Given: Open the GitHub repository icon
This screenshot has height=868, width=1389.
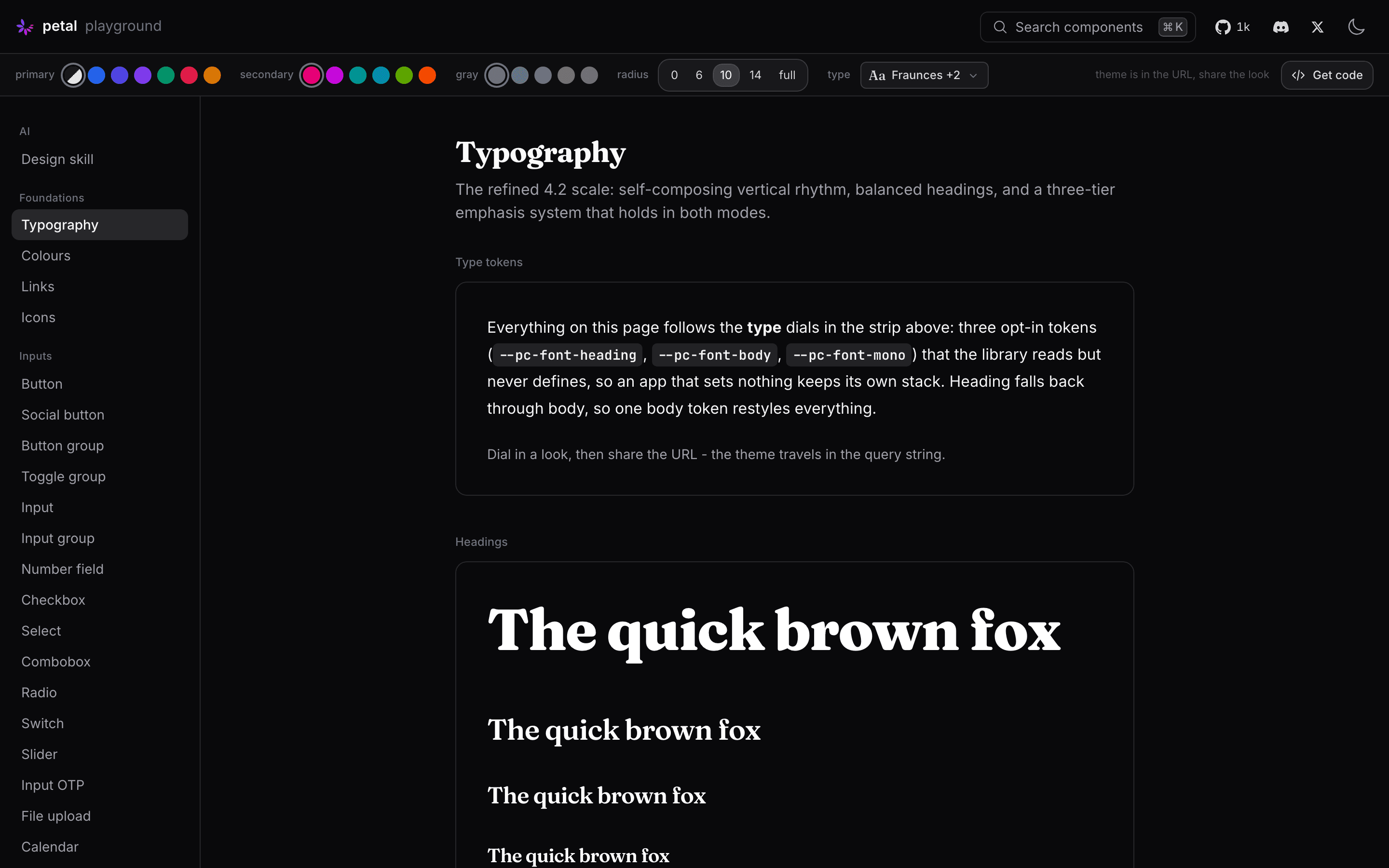Looking at the screenshot, I should coord(1223,27).
